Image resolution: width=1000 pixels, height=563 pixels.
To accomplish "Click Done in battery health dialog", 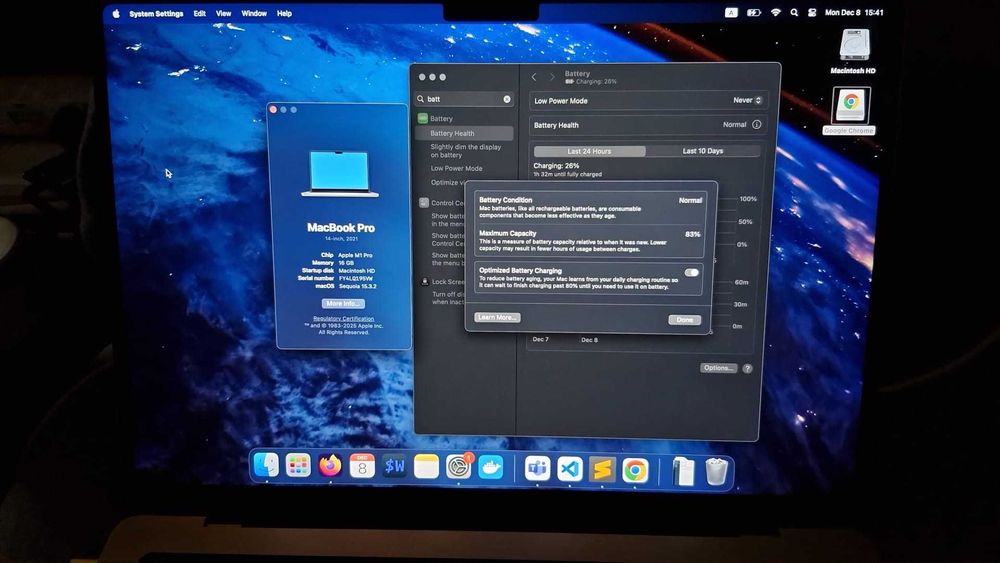I will (684, 319).
